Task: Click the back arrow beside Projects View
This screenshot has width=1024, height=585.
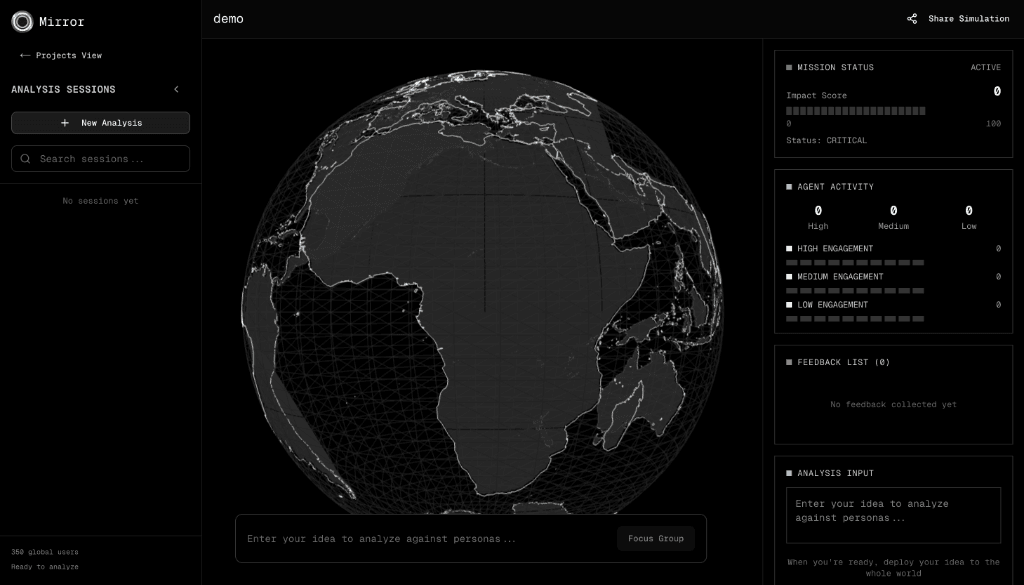Action: [25, 56]
